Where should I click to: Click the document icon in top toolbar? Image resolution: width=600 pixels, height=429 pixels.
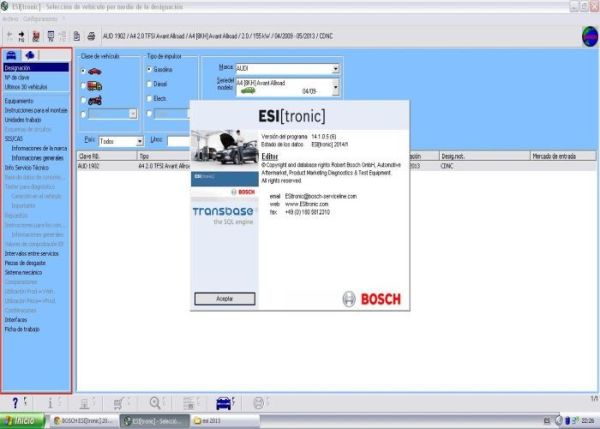(77, 36)
